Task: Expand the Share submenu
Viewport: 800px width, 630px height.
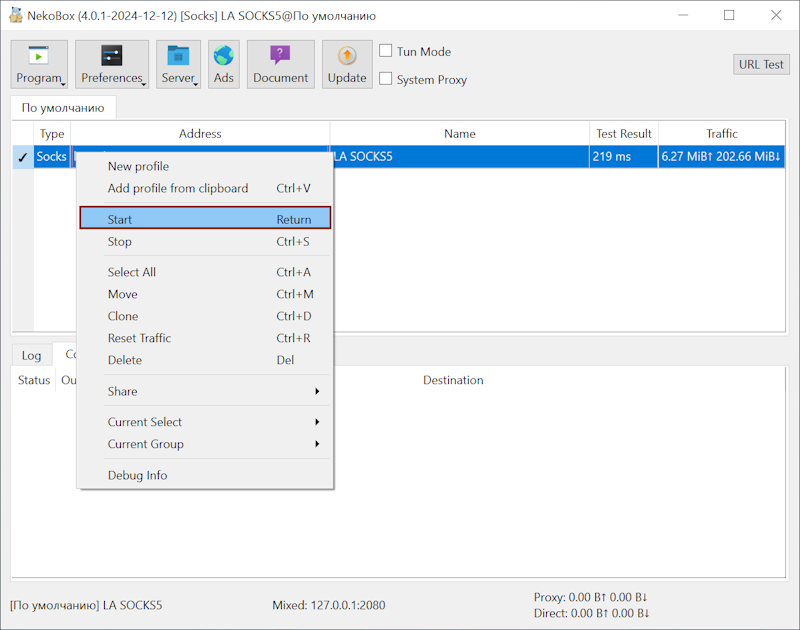Action: point(205,391)
